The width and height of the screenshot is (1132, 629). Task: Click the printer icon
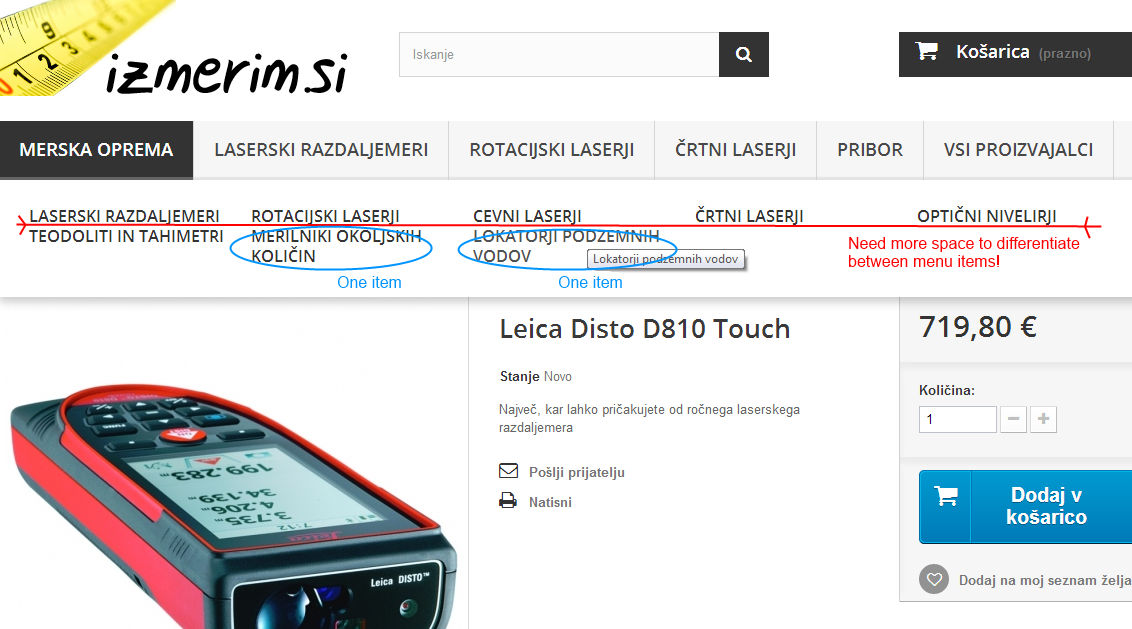tap(508, 500)
